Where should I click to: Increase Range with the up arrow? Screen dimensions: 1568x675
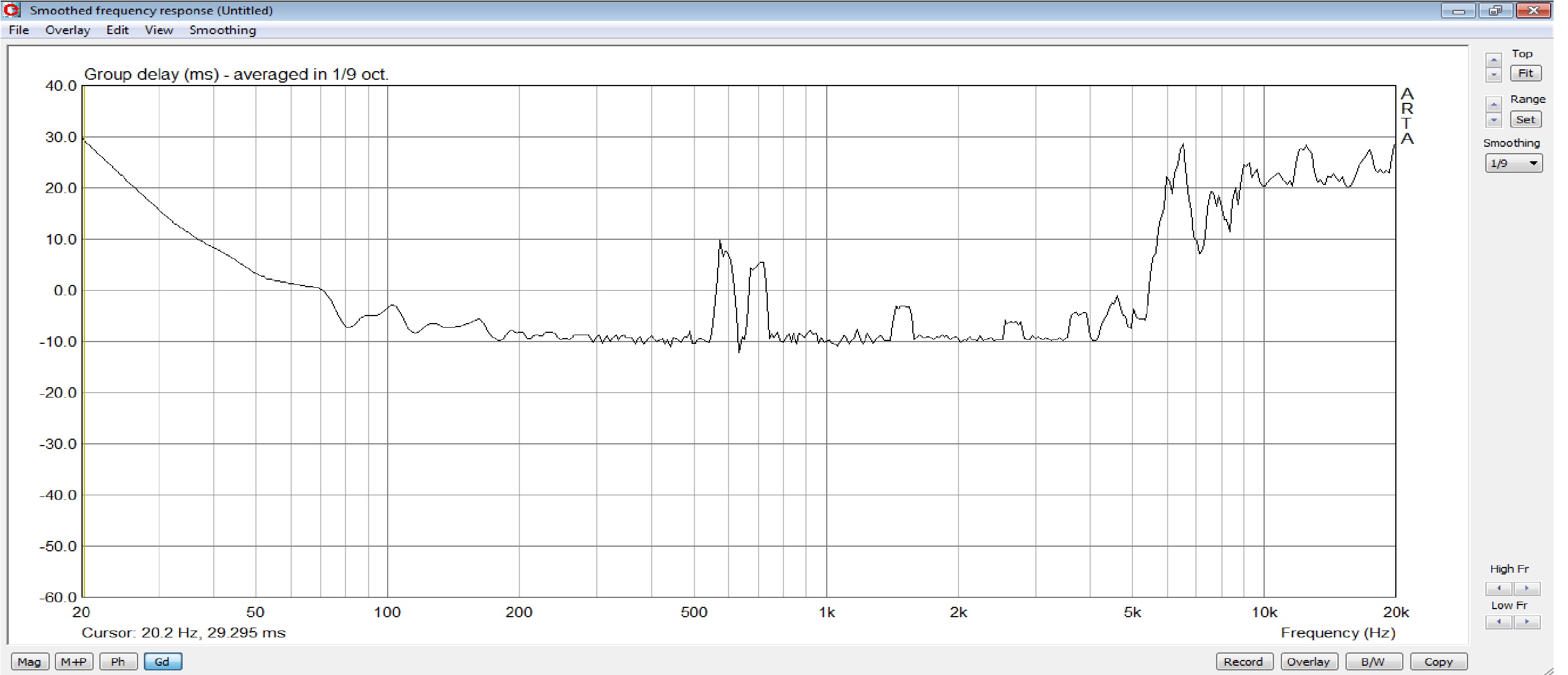coord(1493,104)
